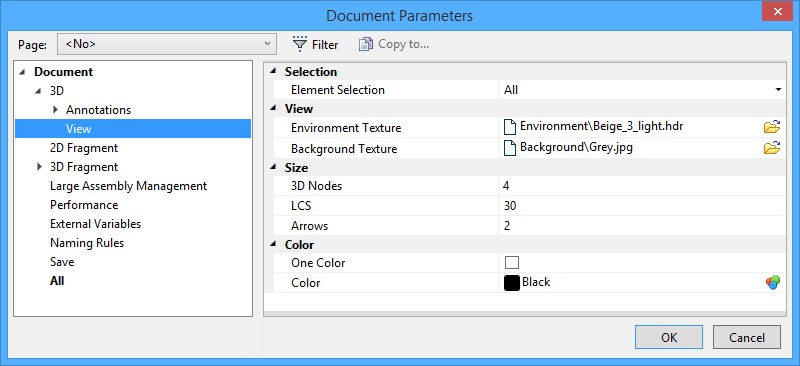This screenshot has height=366, width=800.
Task: Expand the 3D Fragment tree node
Action: coord(40,166)
